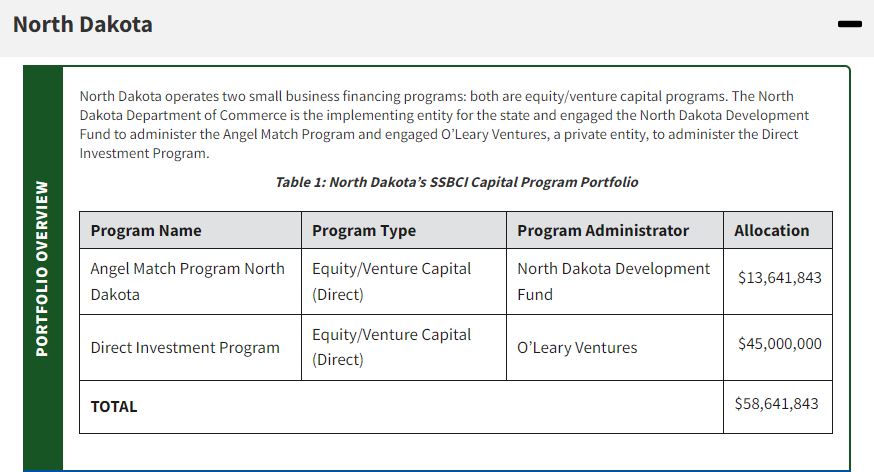Click the Allocation column header
The image size is (874, 472).
click(x=778, y=230)
